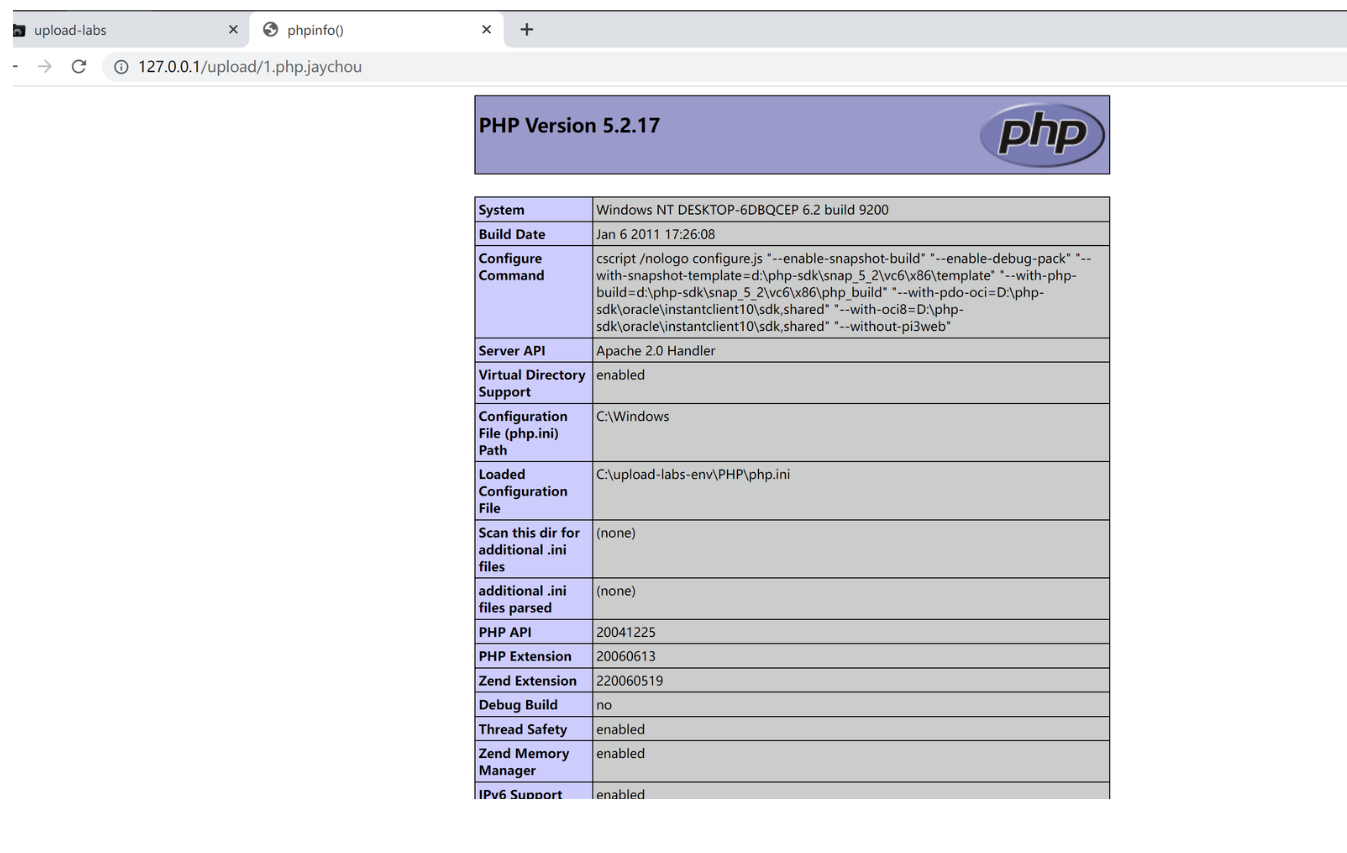This screenshot has height=853, width=1347.
Task: Click the Zend Memory Manager label
Action: [x=524, y=762]
